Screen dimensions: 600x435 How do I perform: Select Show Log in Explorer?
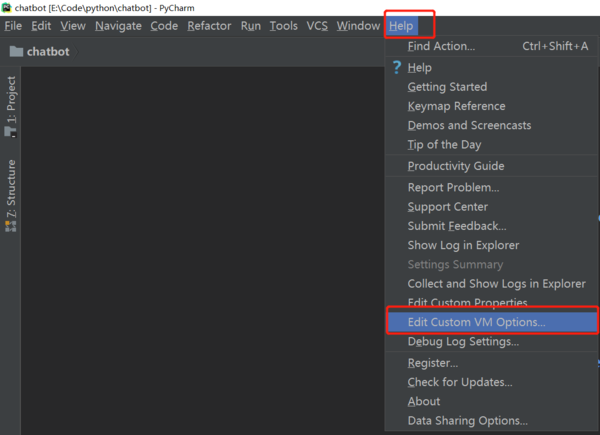click(491, 245)
